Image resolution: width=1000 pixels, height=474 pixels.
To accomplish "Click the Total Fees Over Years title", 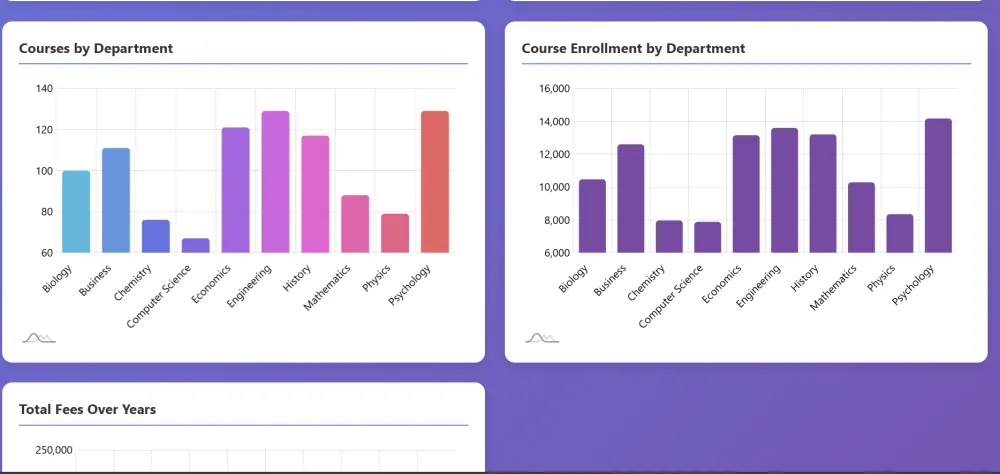I will (87, 410).
